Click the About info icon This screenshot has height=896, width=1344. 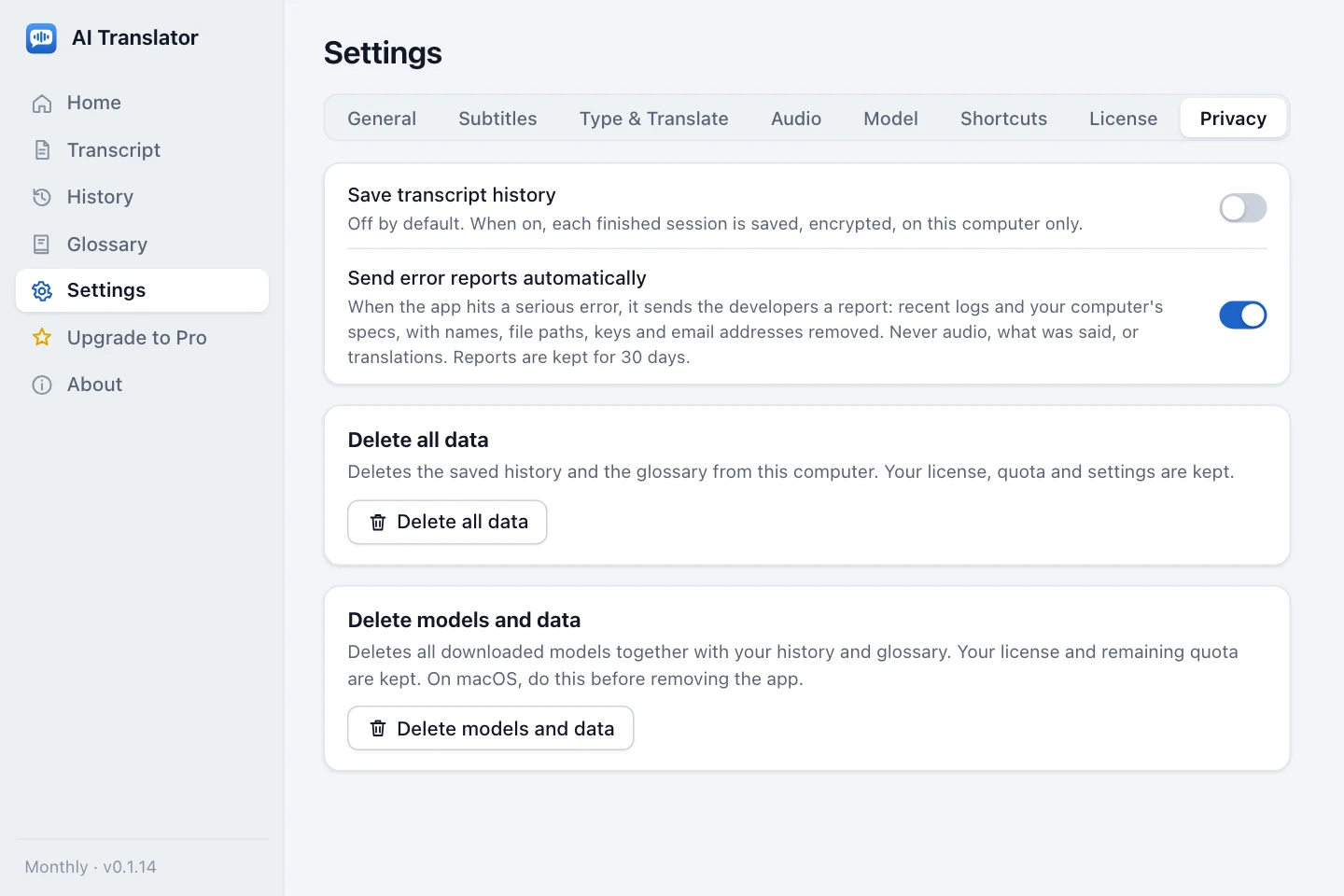(42, 385)
